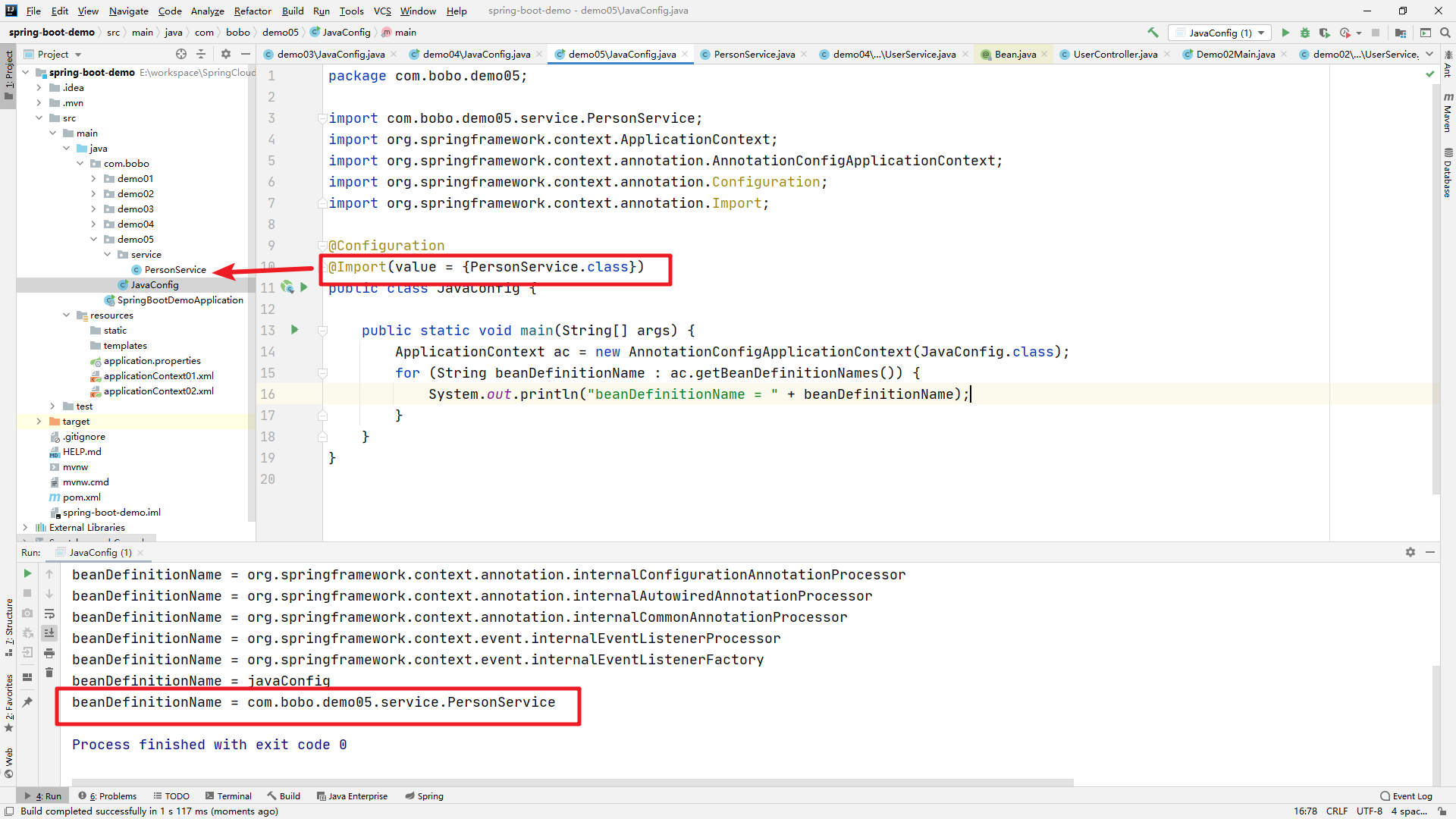Click the Debug bug icon in toolbar
This screenshot has width=1456, height=819.
click(x=1305, y=33)
